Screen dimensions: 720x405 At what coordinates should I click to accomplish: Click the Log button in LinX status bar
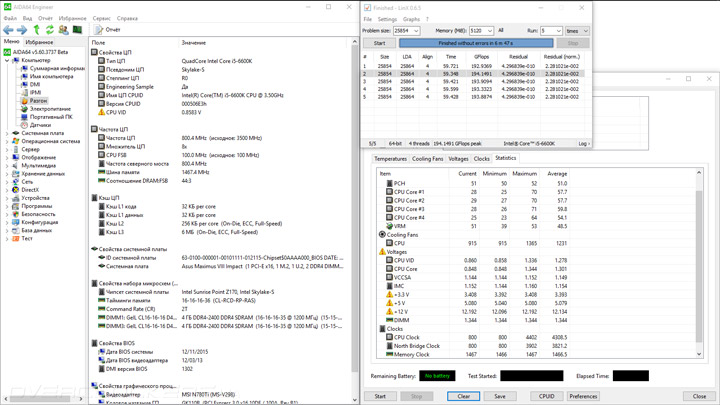(x=583, y=144)
